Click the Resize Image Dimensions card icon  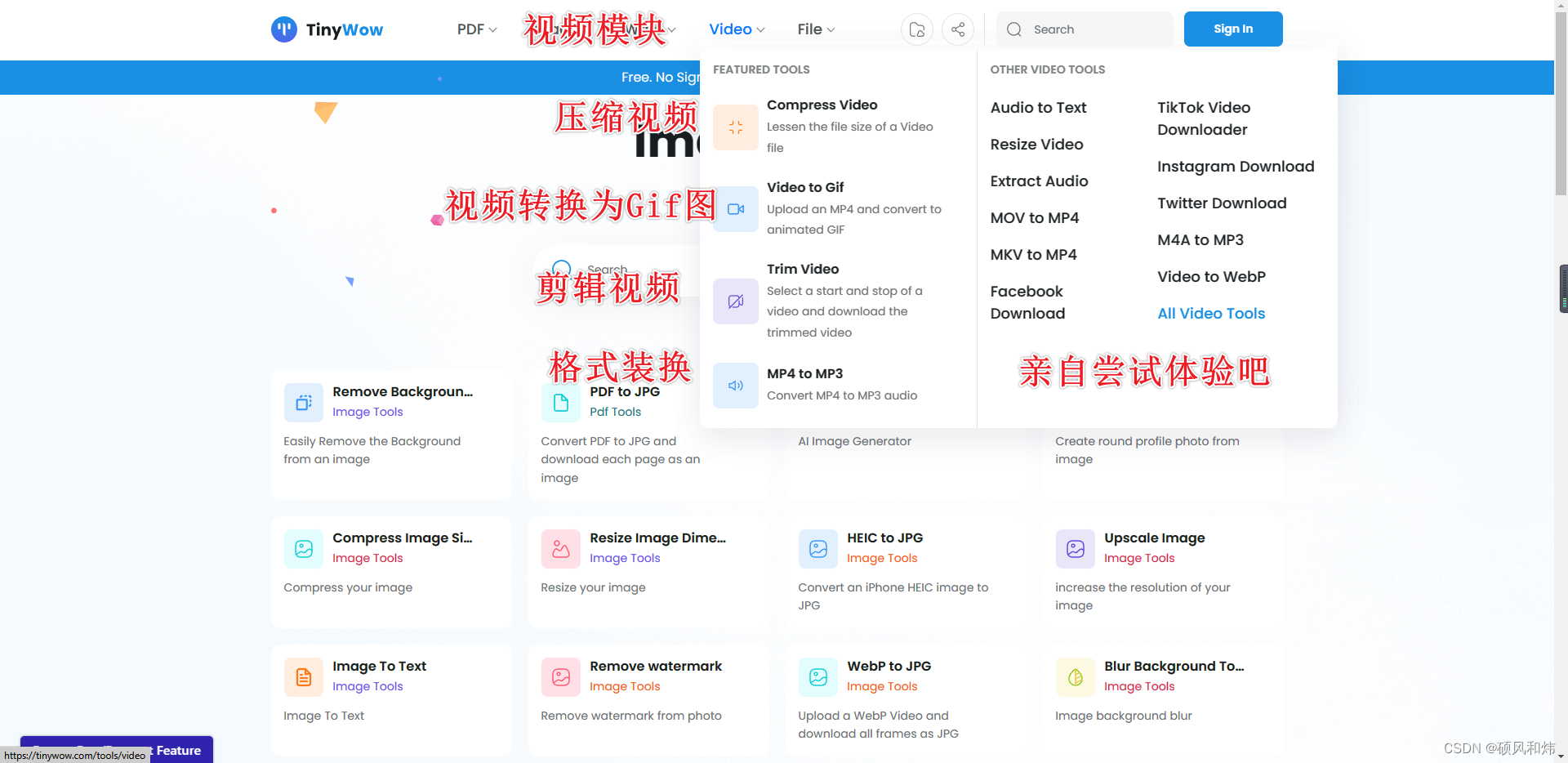561,549
